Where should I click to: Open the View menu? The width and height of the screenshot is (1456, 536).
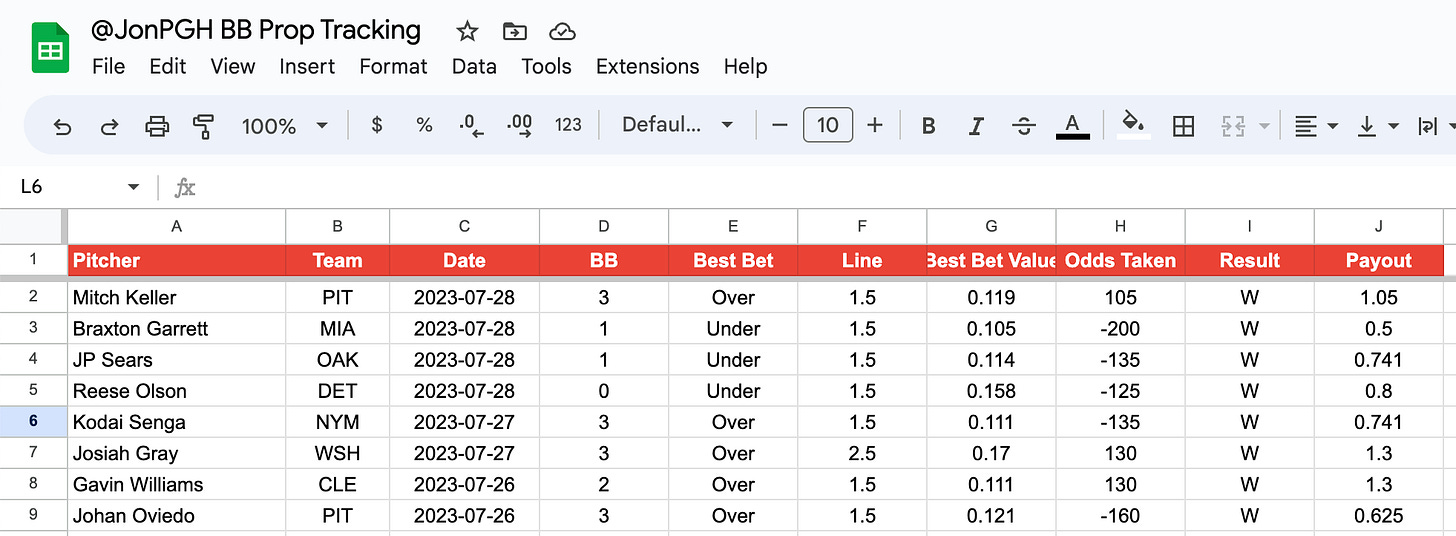[233, 66]
